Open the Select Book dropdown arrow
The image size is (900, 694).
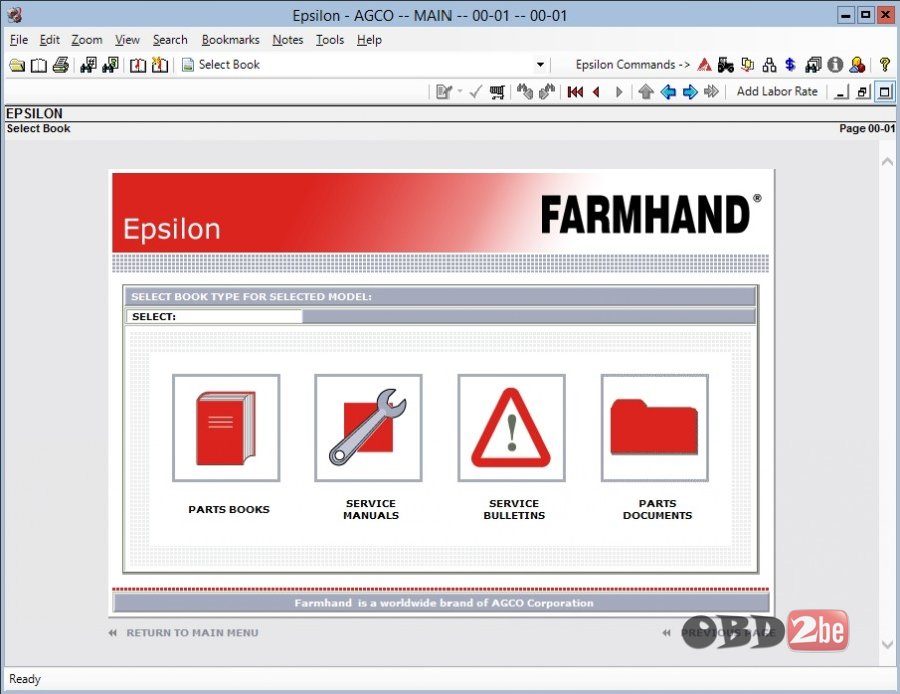(x=540, y=65)
